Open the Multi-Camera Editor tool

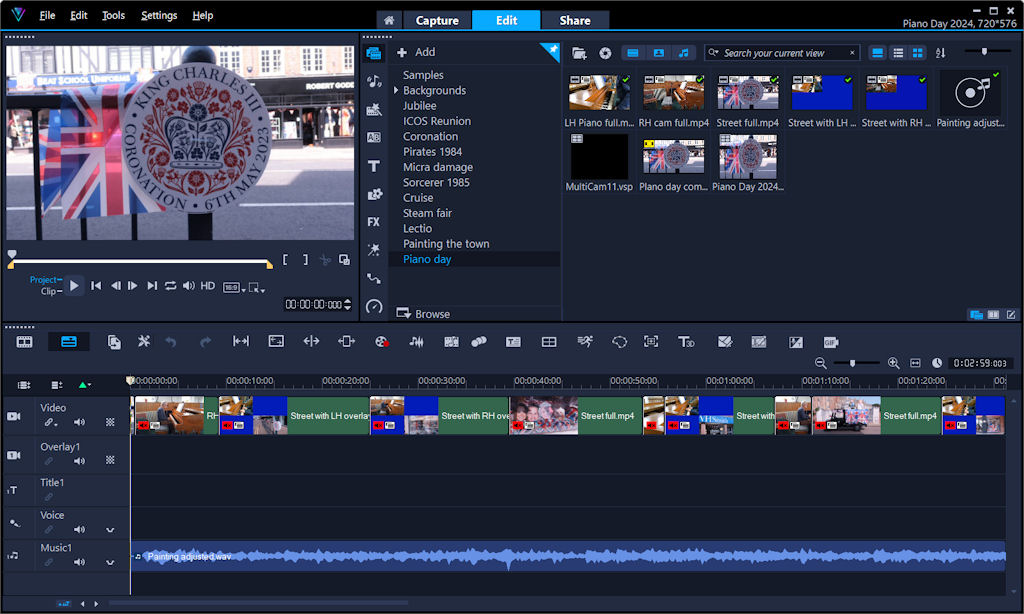tap(549, 342)
